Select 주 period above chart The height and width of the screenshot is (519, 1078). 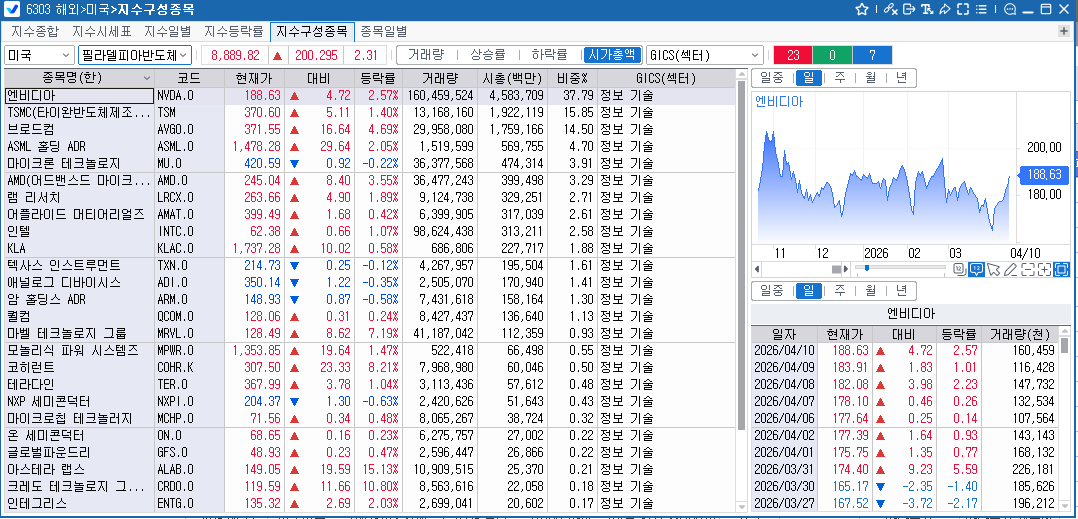839,78
